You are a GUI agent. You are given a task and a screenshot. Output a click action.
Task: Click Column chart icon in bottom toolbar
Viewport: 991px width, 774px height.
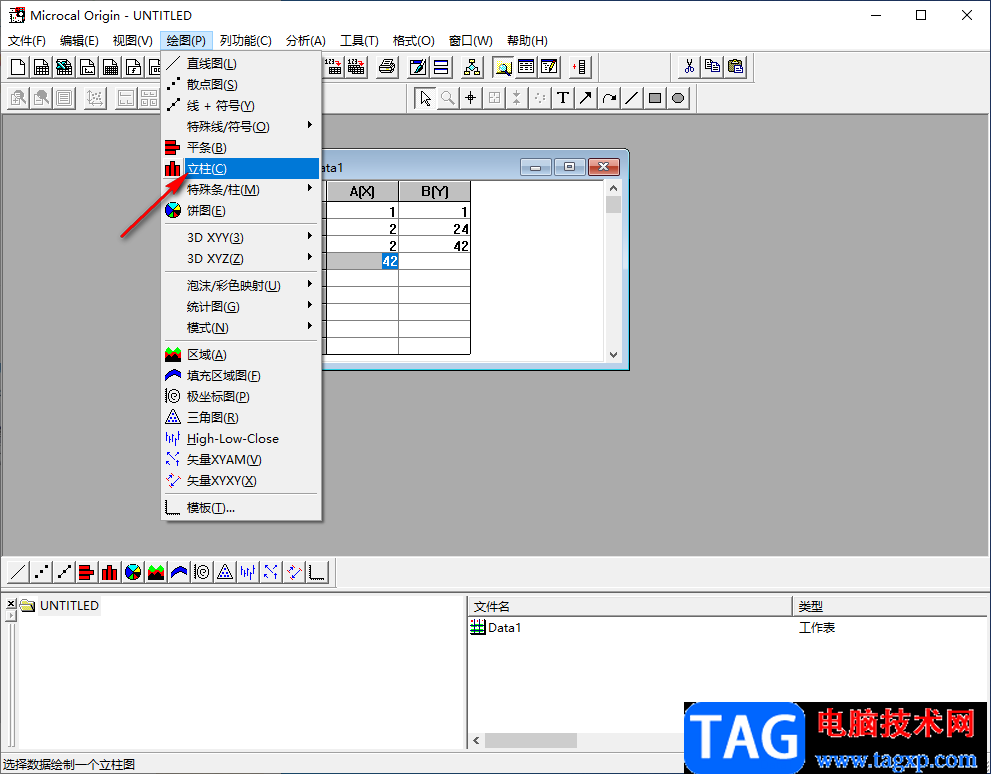(x=109, y=572)
